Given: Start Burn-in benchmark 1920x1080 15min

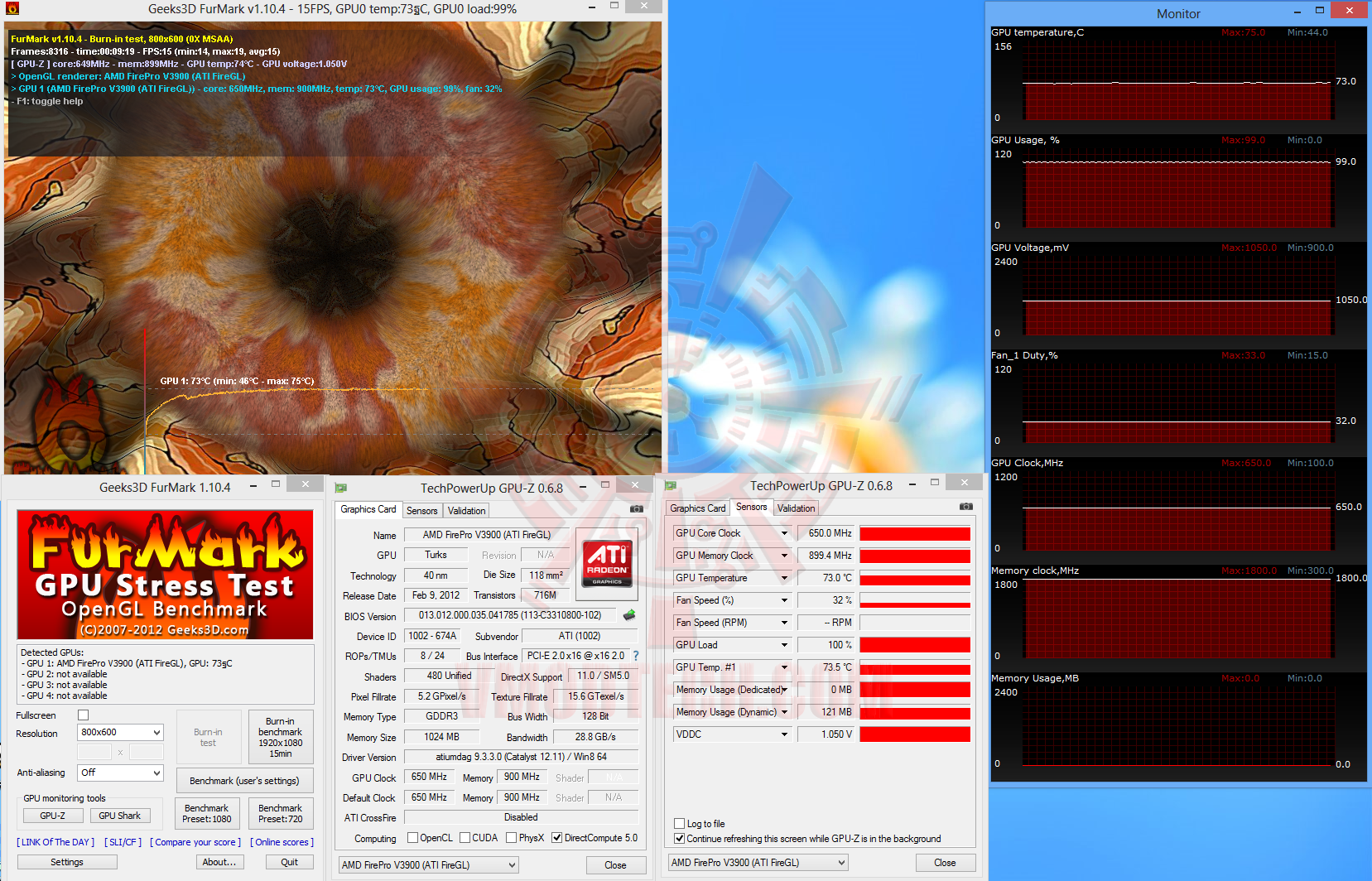Looking at the screenshot, I should click(x=281, y=737).
